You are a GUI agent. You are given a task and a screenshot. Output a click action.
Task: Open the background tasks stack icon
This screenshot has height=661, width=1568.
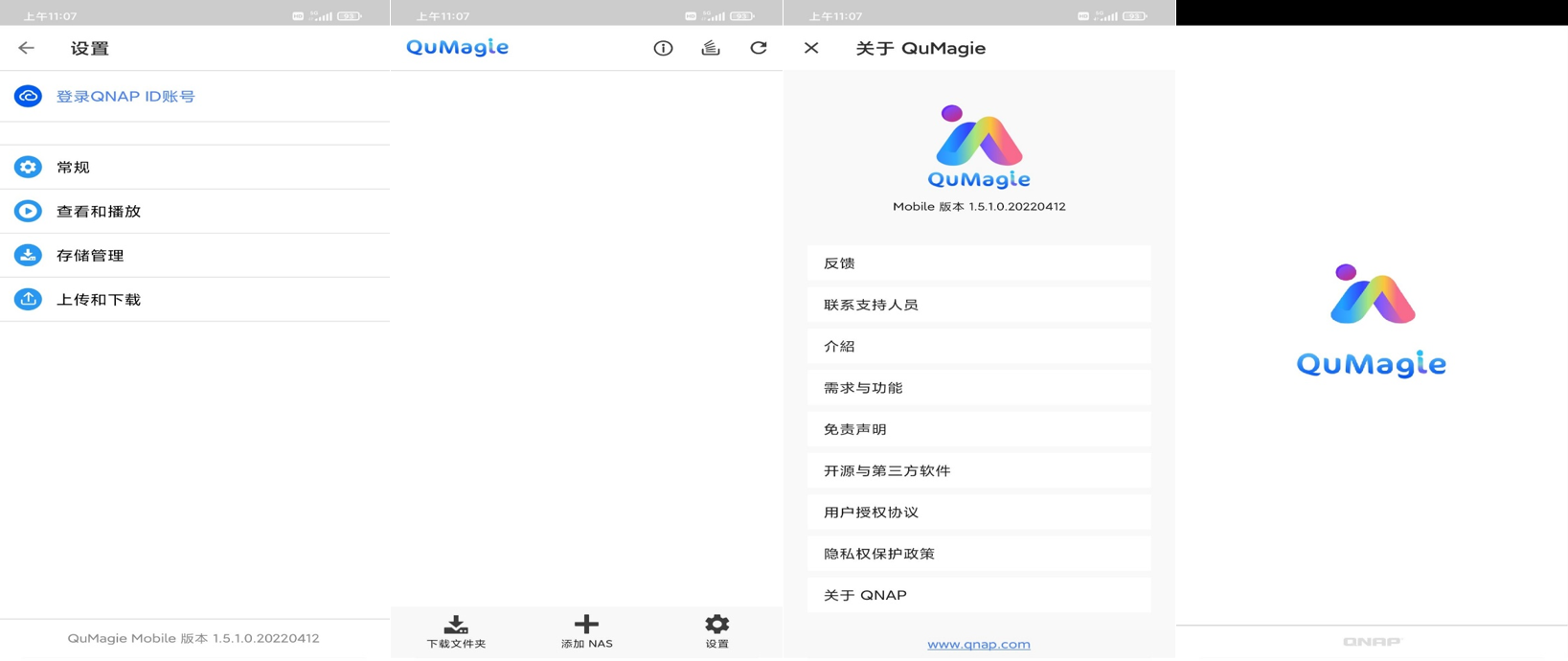711,48
